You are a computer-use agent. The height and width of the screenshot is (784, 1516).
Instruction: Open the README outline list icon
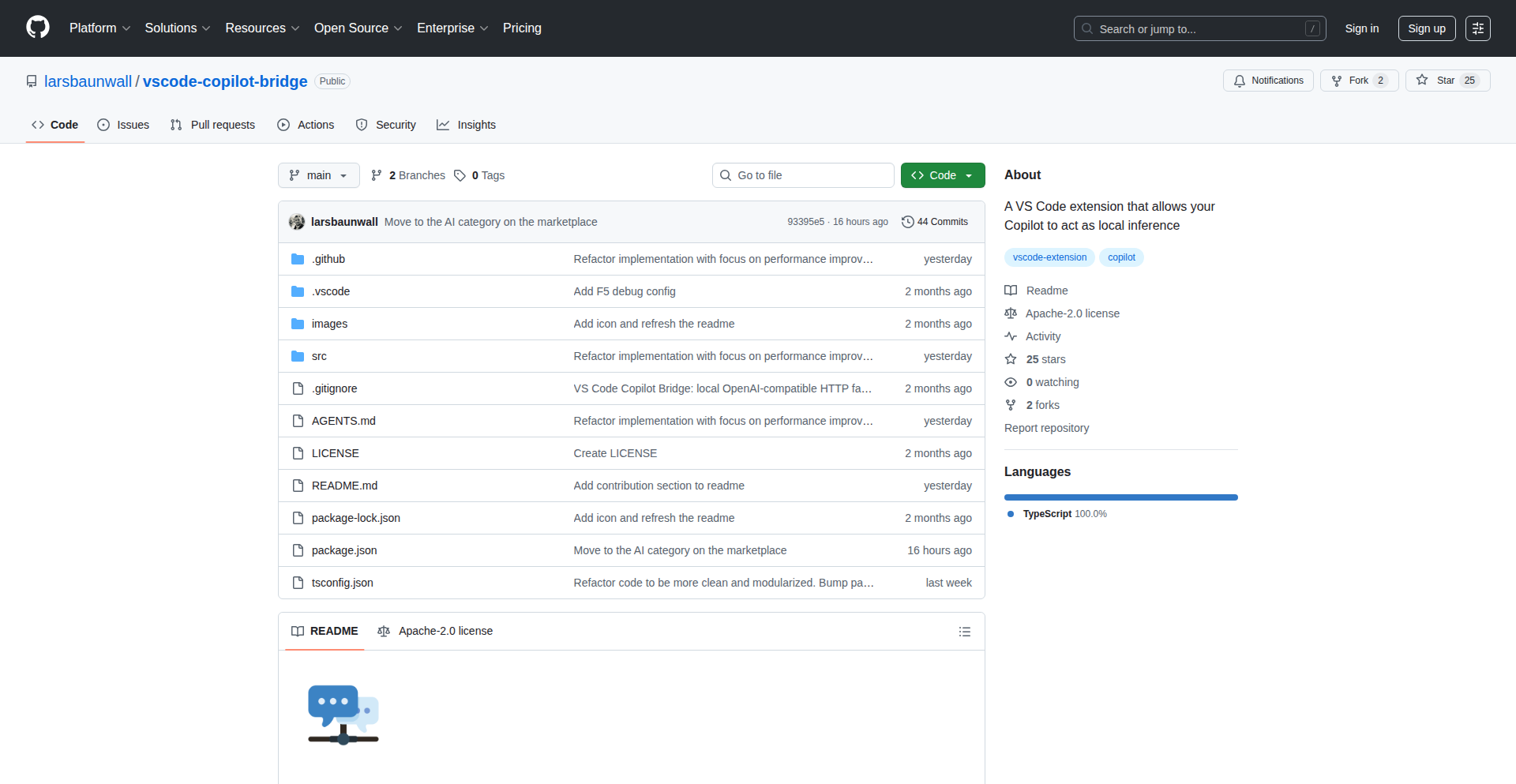tap(964, 632)
